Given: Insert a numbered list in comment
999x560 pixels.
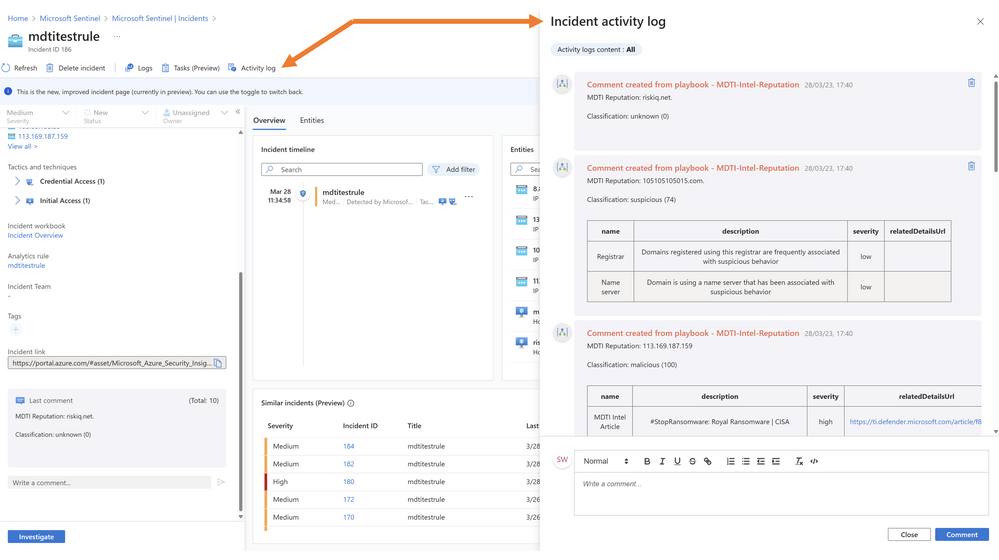Looking at the screenshot, I should point(730,461).
